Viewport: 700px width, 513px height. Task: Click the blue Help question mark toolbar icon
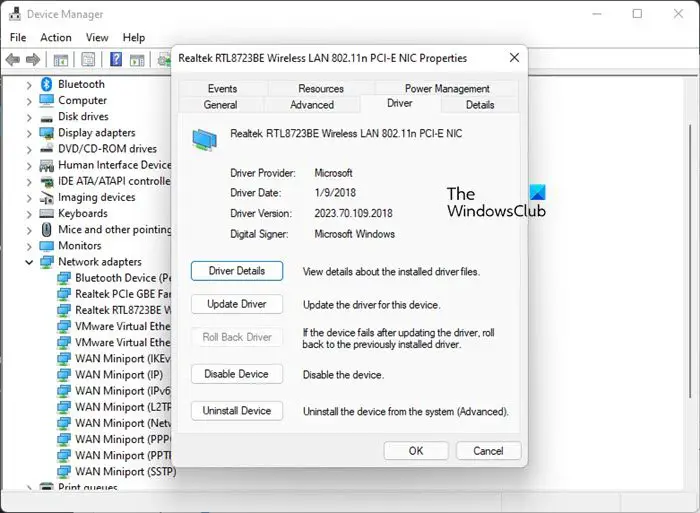click(x=116, y=59)
